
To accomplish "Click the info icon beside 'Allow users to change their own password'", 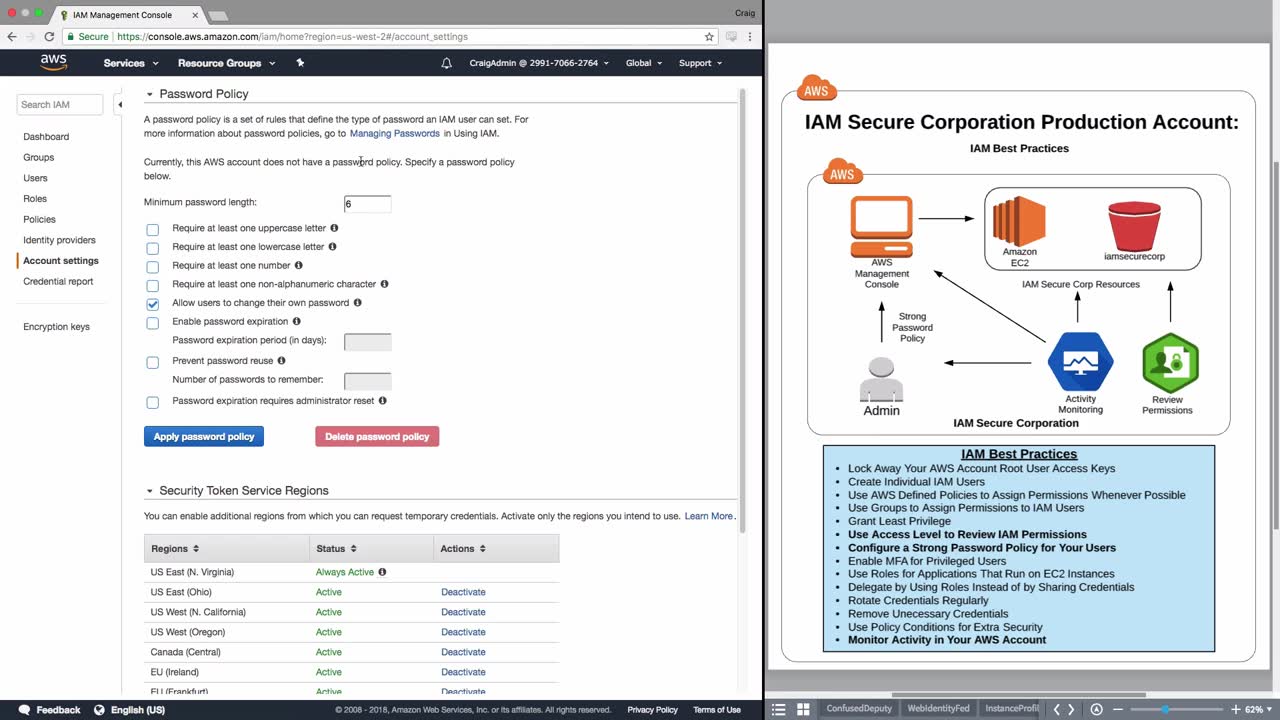I will [x=357, y=302].
